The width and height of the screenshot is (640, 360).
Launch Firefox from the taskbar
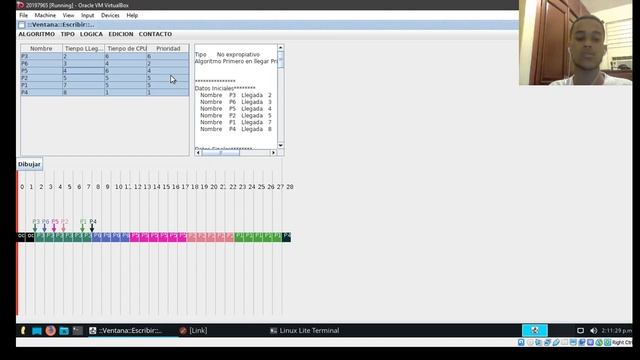point(50,331)
